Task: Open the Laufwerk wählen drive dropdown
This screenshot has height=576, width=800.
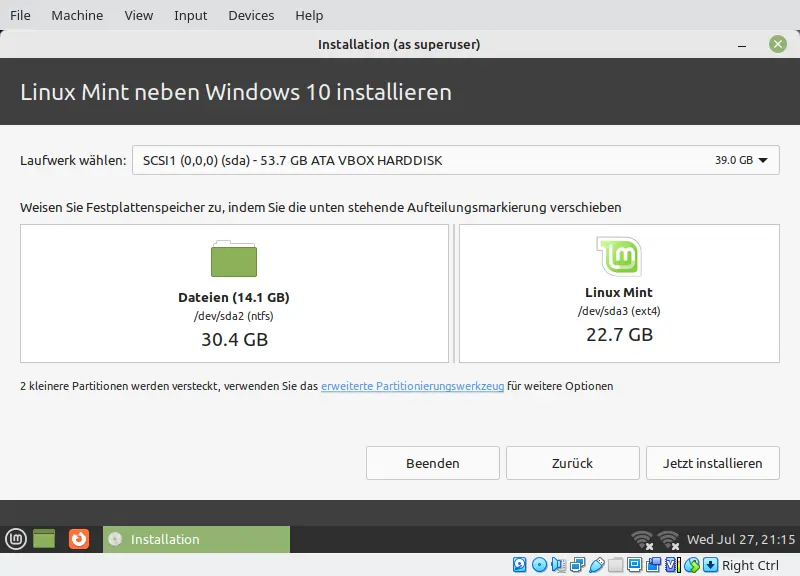Action: [456, 160]
